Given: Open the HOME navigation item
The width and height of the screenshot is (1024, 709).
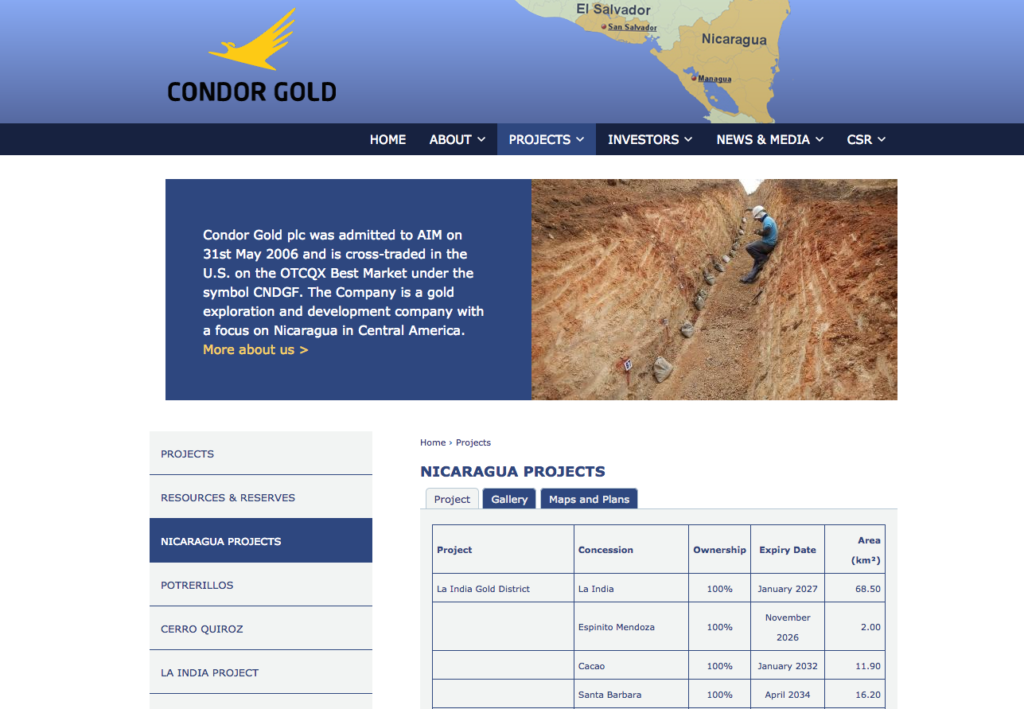Looking at the screenshot, I should pos(387,140).
